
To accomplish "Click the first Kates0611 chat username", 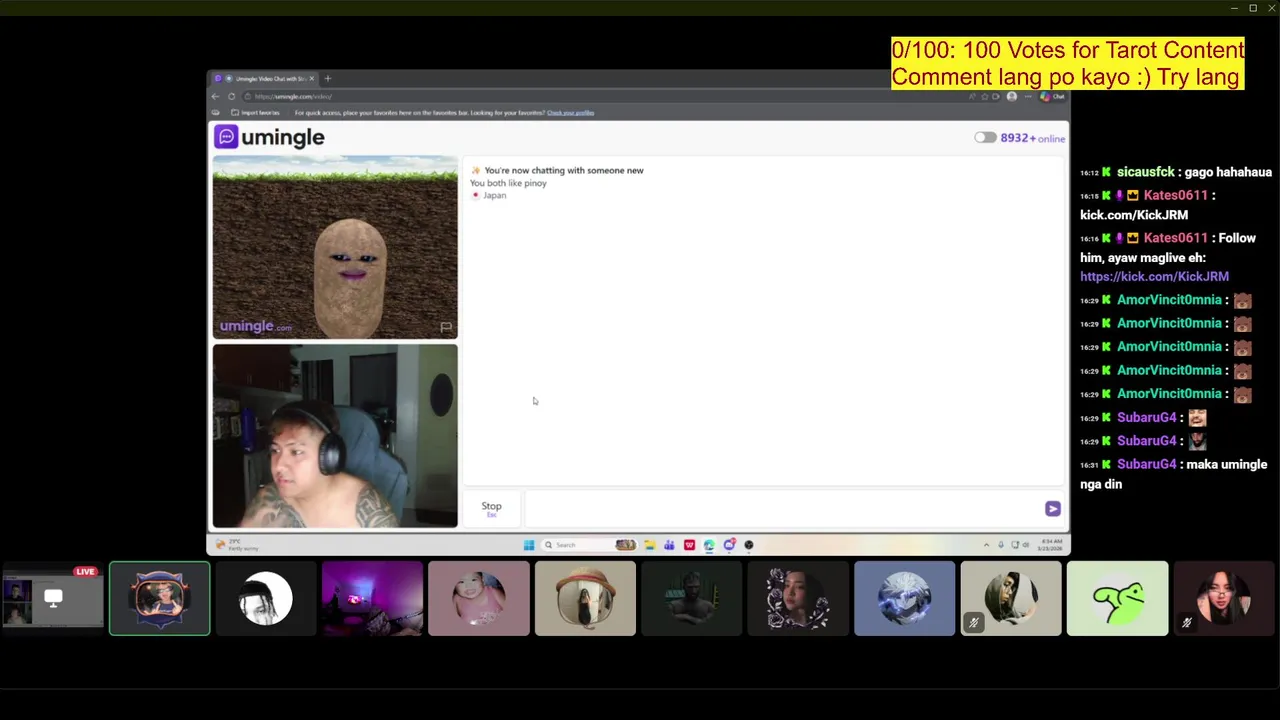I will (x=1175, y=195).
